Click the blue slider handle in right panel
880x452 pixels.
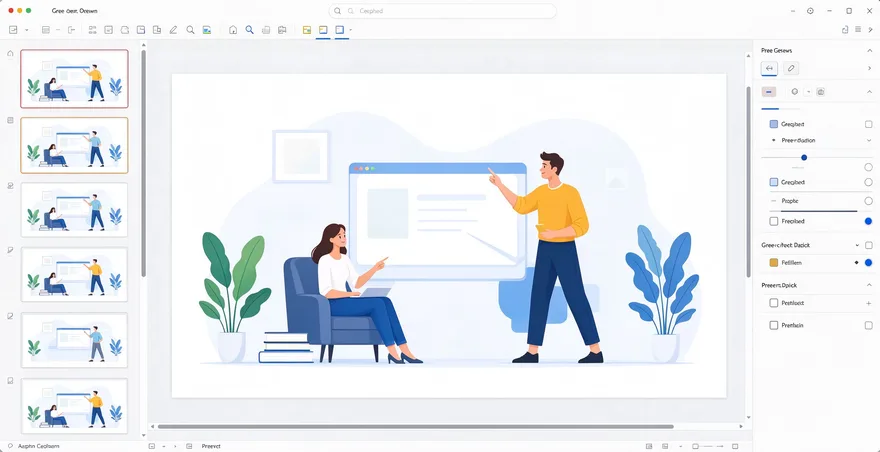[x=804, y=158]
